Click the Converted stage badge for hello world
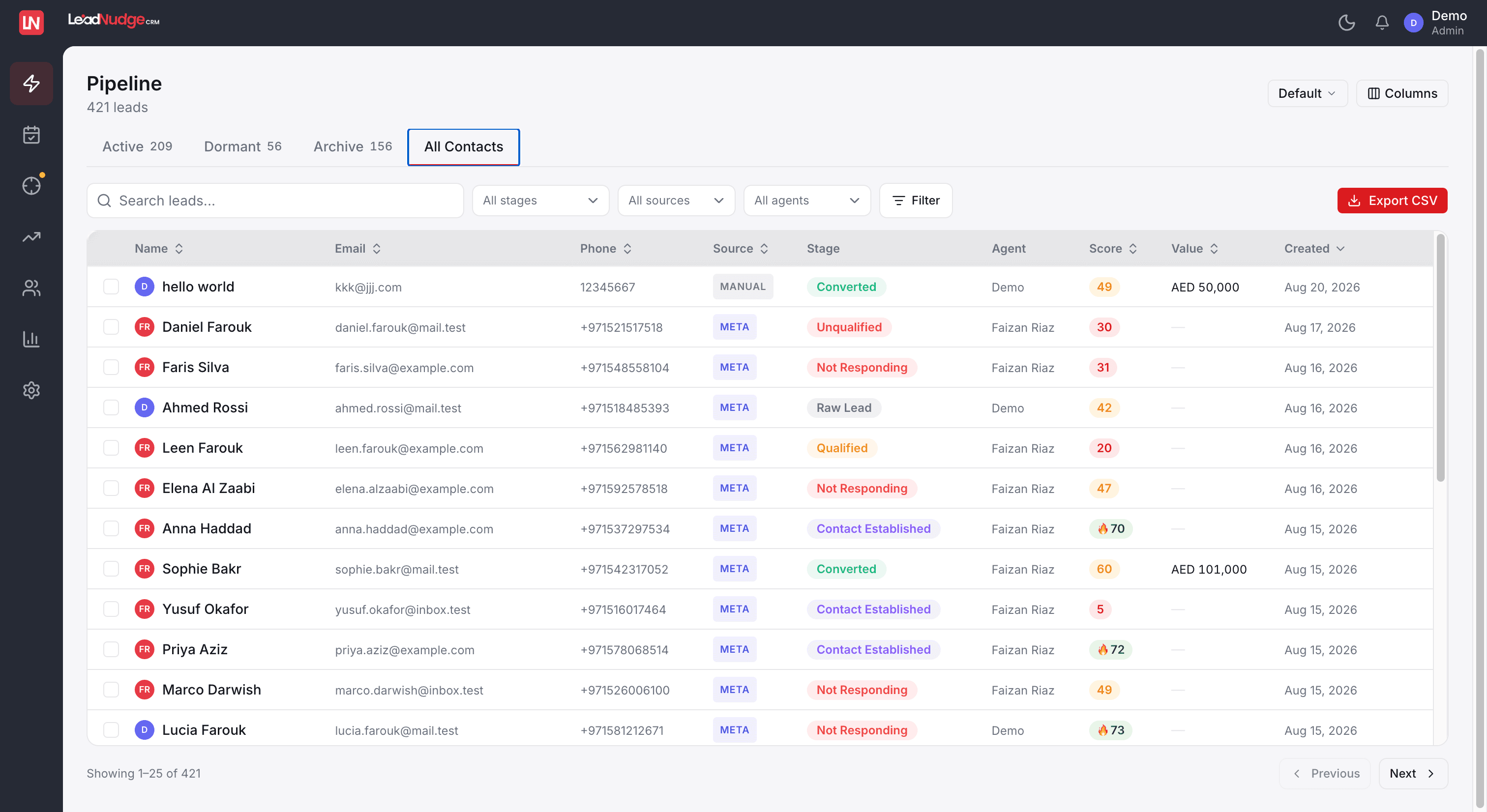This screenshot has height=812, width=1487. point(846,287)
